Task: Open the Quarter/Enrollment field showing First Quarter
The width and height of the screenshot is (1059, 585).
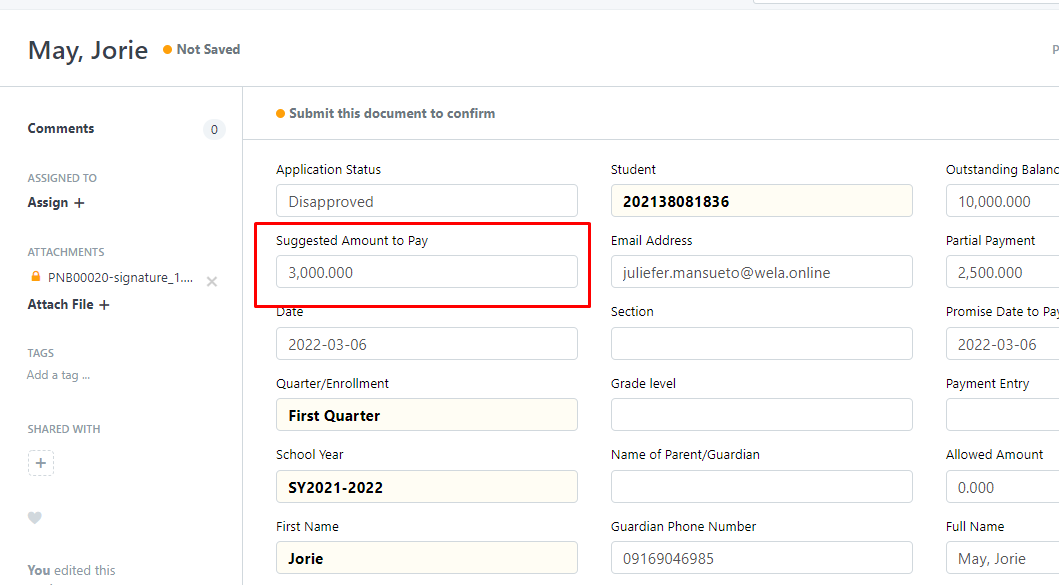Action: coord(427,415)
